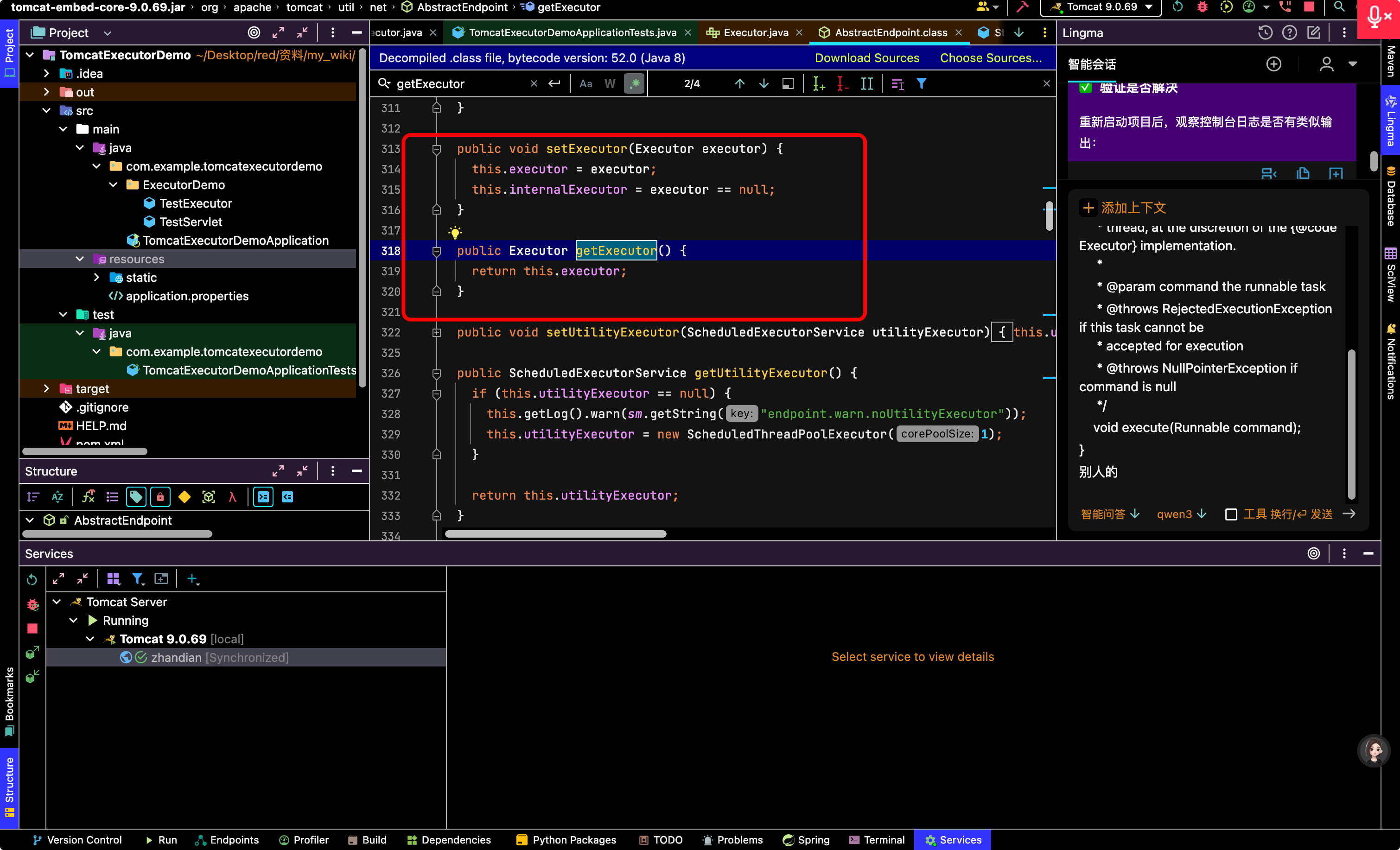Expand the static folder
The height and width of the screenshot is (850, 1400).
click(x=96, y=278)
